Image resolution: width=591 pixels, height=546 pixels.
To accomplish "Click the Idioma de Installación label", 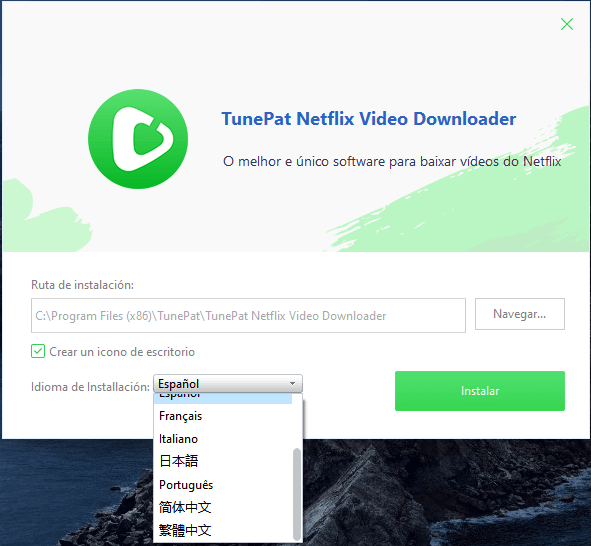I will (90, 387).
